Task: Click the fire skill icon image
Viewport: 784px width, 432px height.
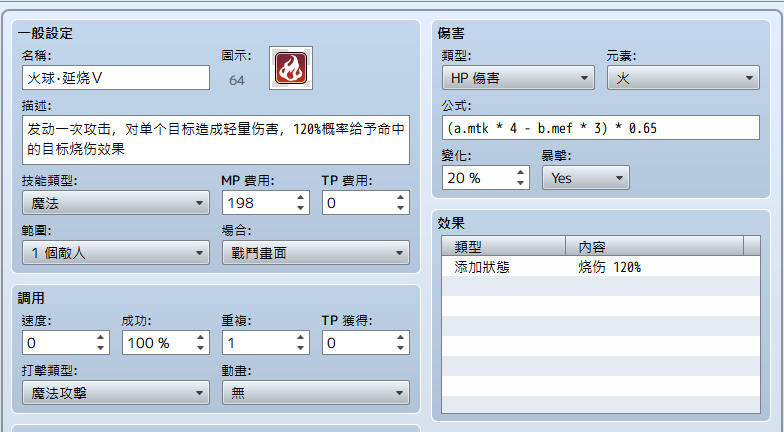Action: point(291,68)
